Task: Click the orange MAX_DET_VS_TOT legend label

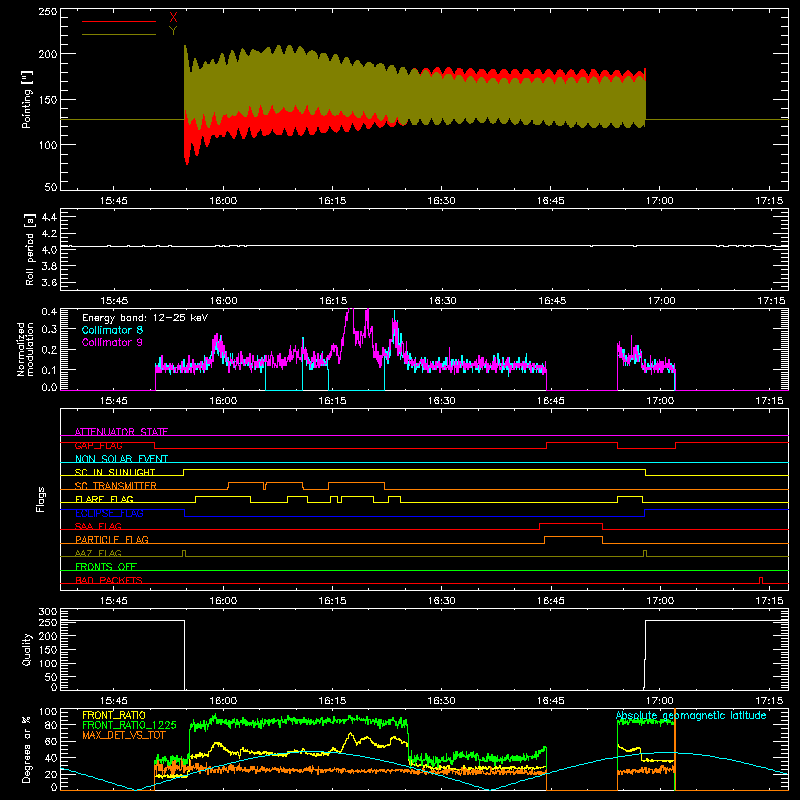Action: coord(124,735)
